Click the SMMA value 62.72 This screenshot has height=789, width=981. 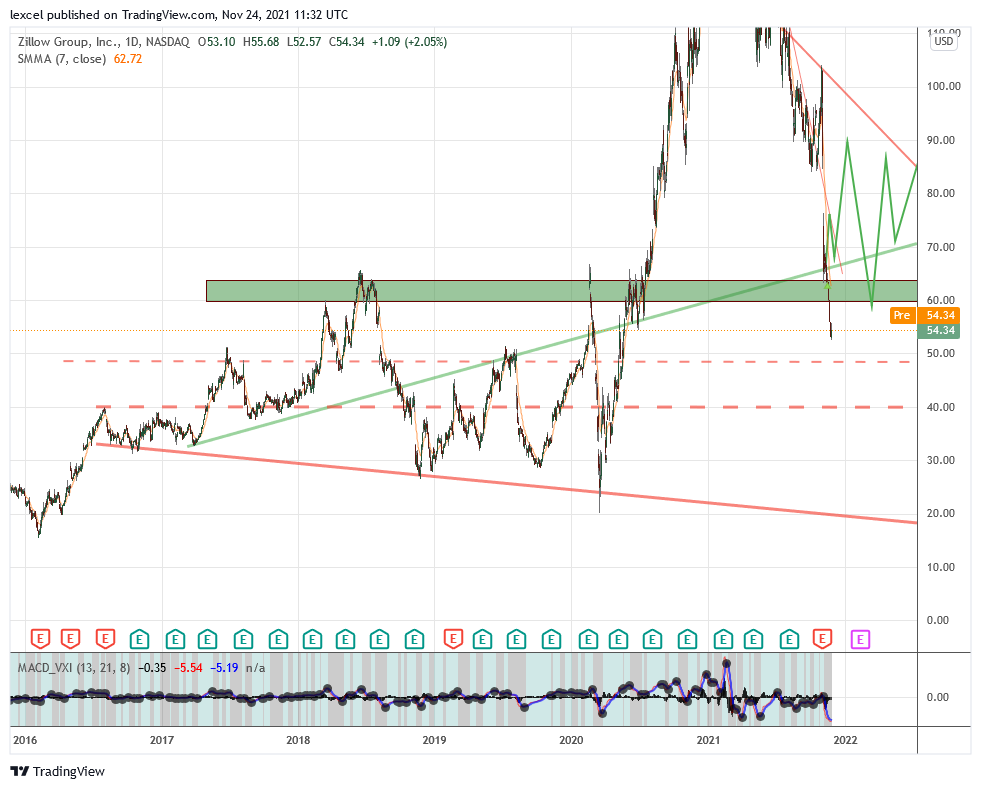(128, 59)
